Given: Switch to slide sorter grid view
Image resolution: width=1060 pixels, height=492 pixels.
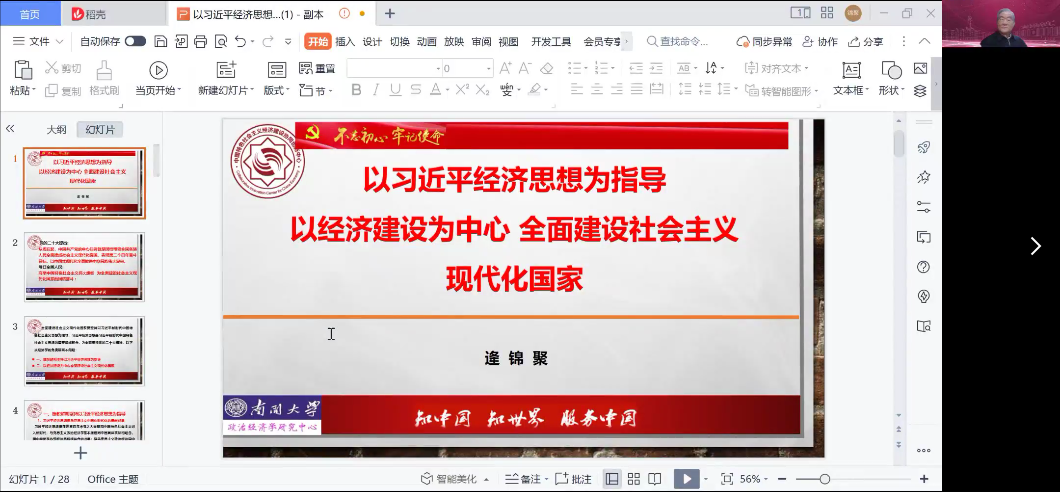Looking at the screenshot, I should [633, 479].
